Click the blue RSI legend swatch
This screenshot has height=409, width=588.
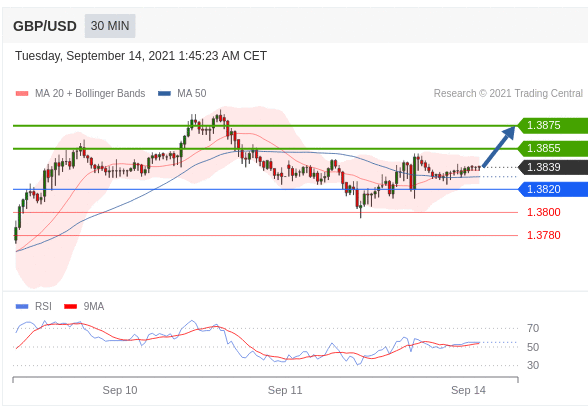coord(22,307)
